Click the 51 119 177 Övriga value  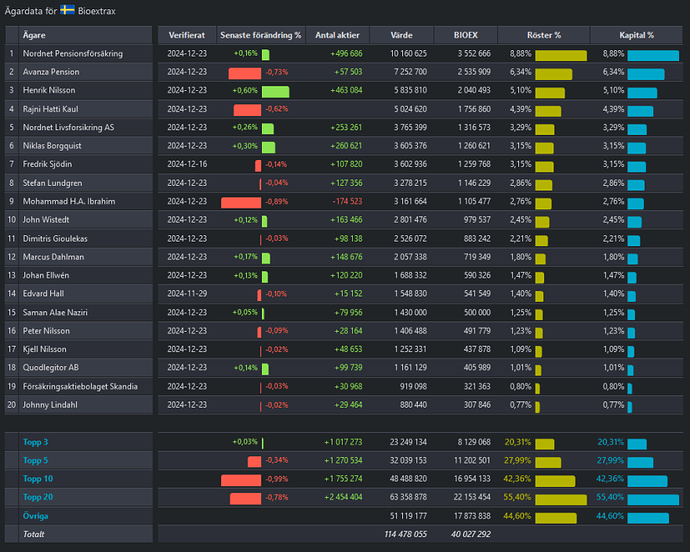[x=408, y=516]
